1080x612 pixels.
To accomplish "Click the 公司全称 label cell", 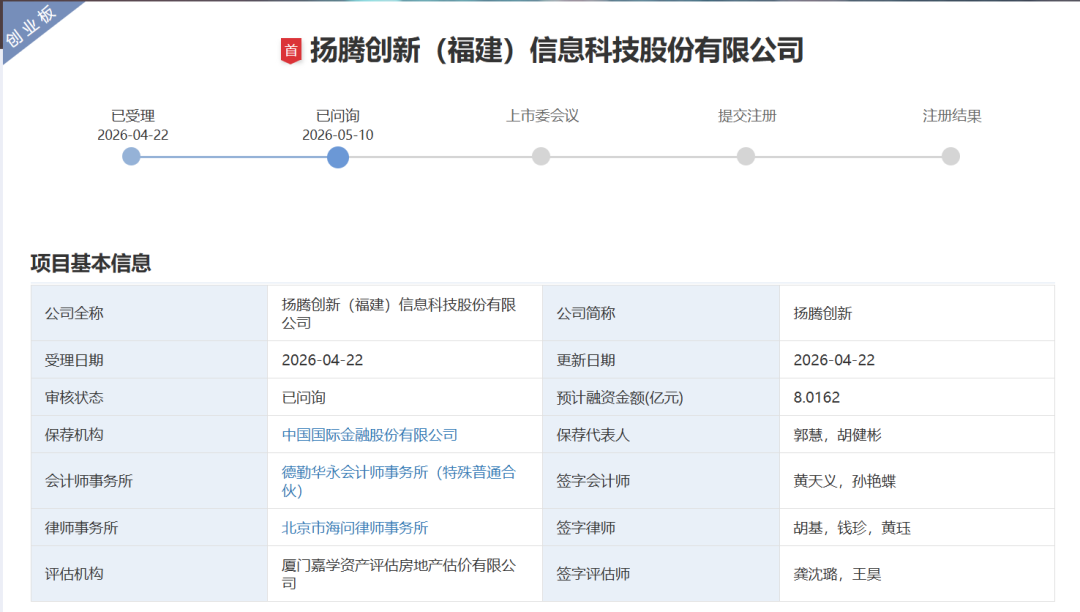I will point(149,313).
